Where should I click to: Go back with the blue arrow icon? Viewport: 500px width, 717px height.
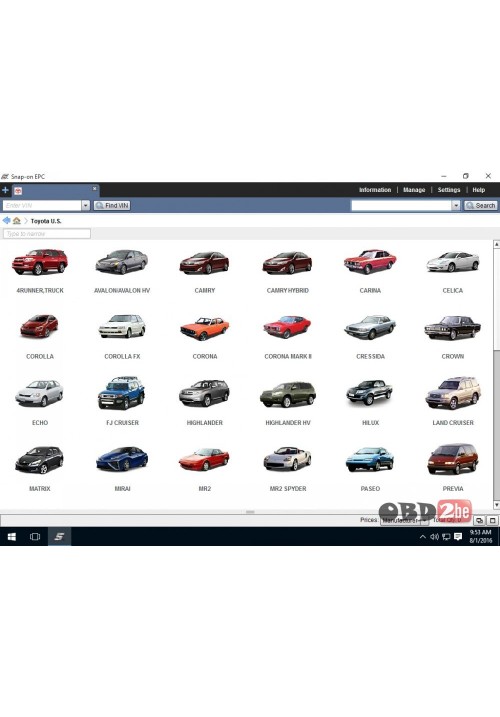tap(6, 220)
